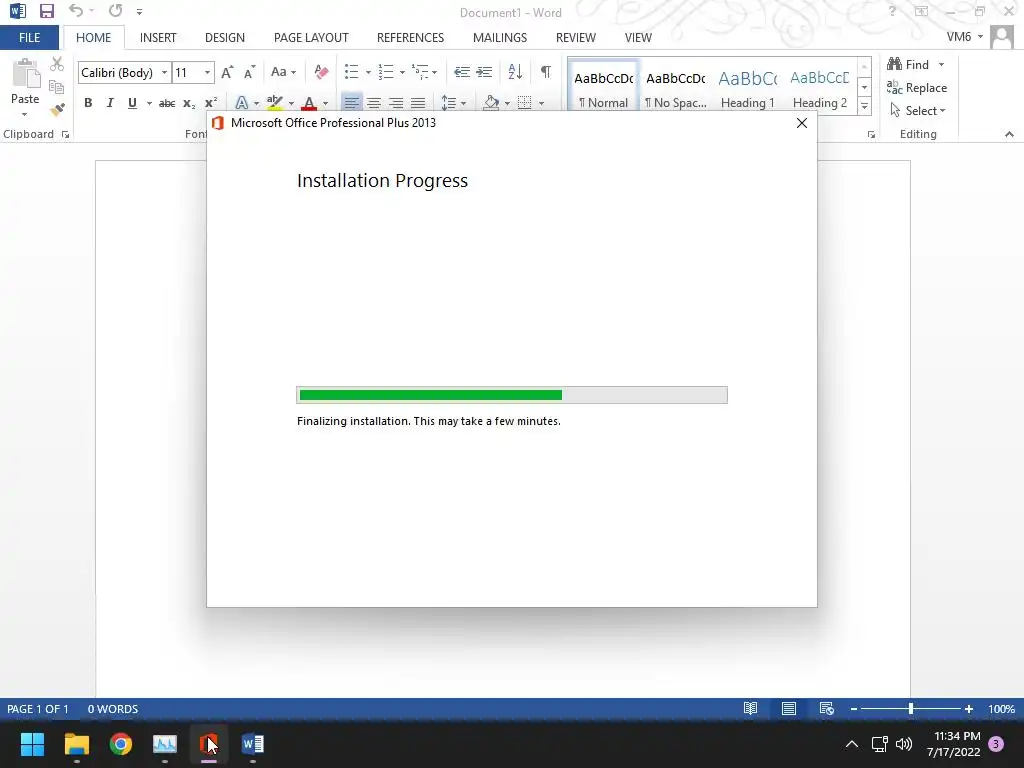The width and height of the screenshot is (1024, 768).
Task: Click the Sort A-Z icon
Action: tap(515, 72)
